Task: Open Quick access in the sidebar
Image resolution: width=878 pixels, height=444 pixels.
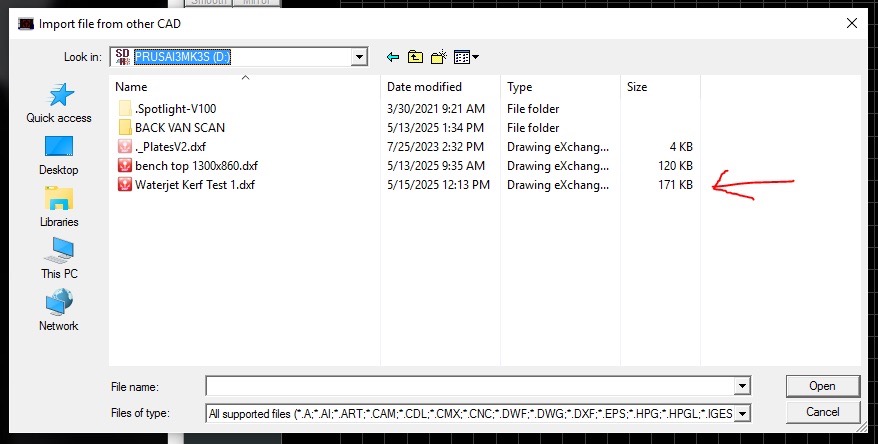Action: click(x=59, y=103)
